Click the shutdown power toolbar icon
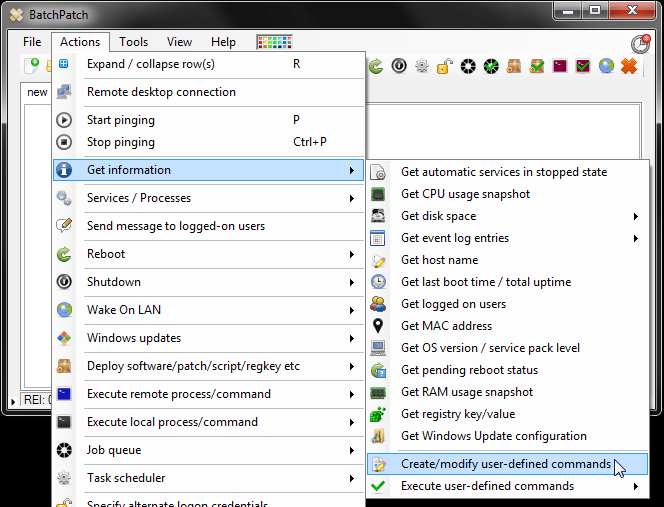 point(399,66)
